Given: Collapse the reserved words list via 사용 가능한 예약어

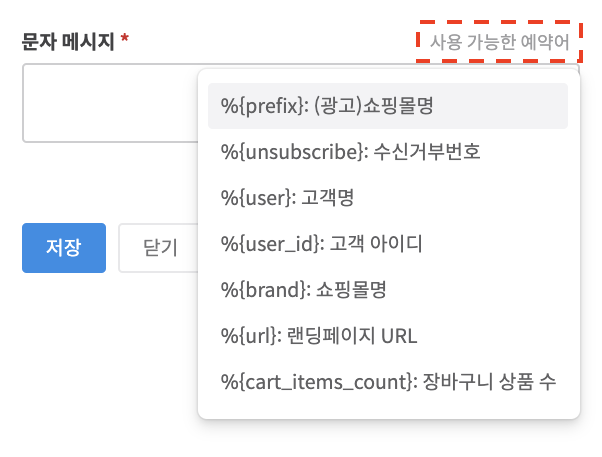Looking at the screenshot, I should 499,42.
